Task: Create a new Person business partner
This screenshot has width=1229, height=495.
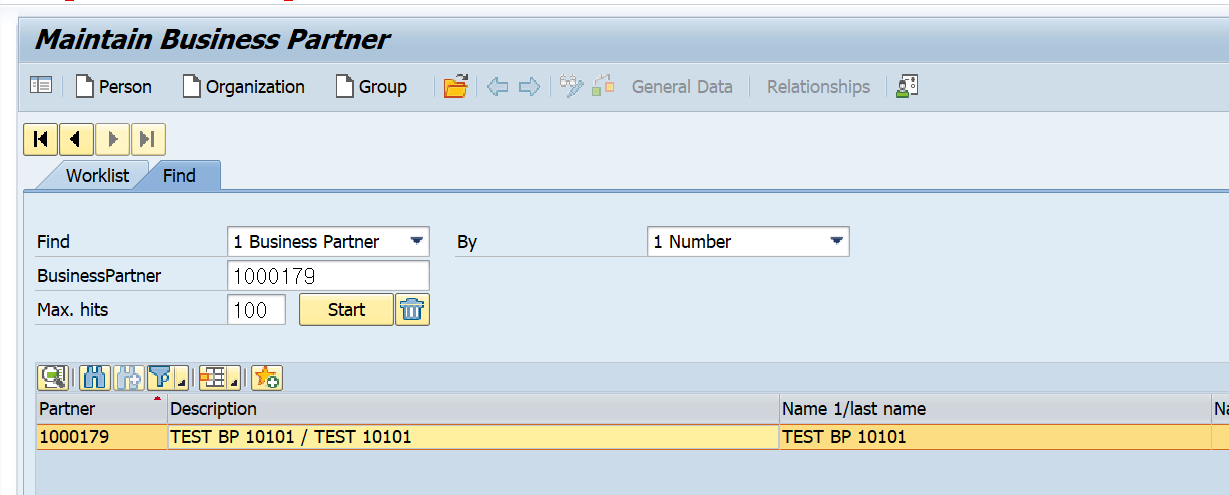Action: pos(114,87)
